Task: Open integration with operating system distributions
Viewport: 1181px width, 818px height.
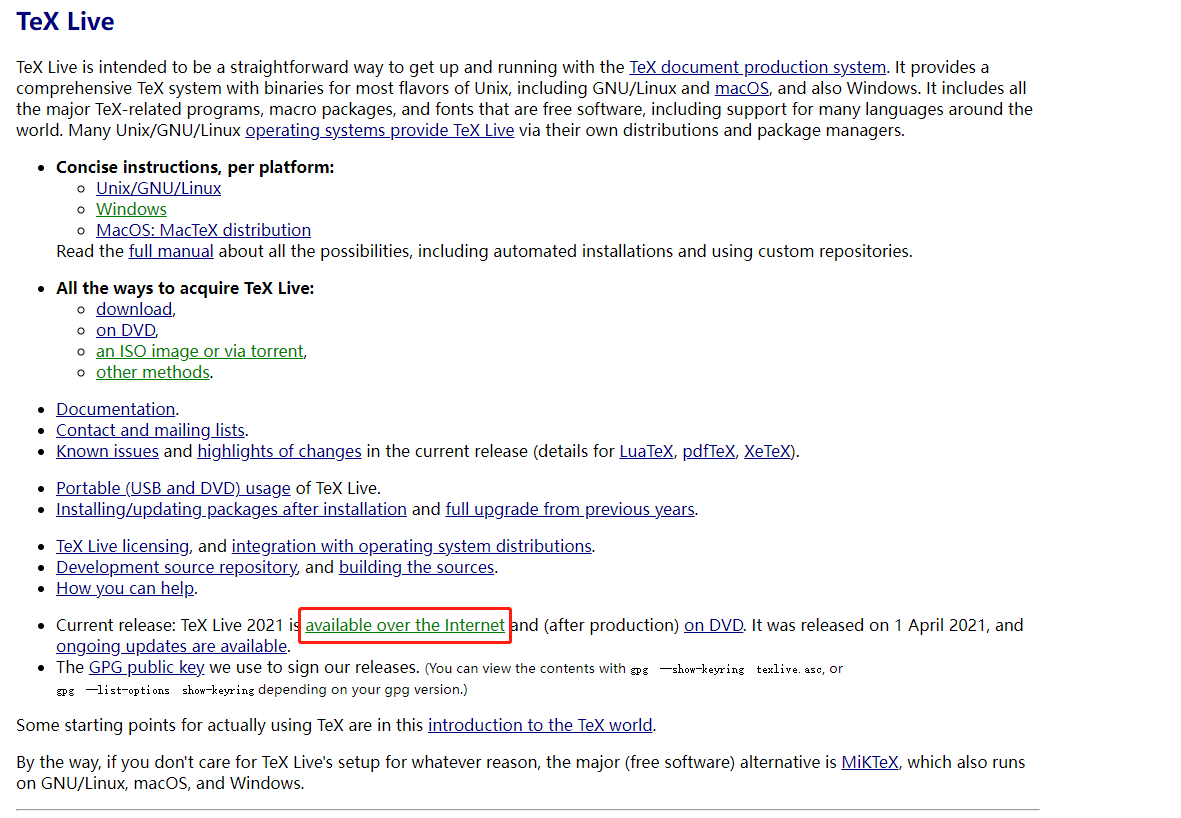Action: 412,547
